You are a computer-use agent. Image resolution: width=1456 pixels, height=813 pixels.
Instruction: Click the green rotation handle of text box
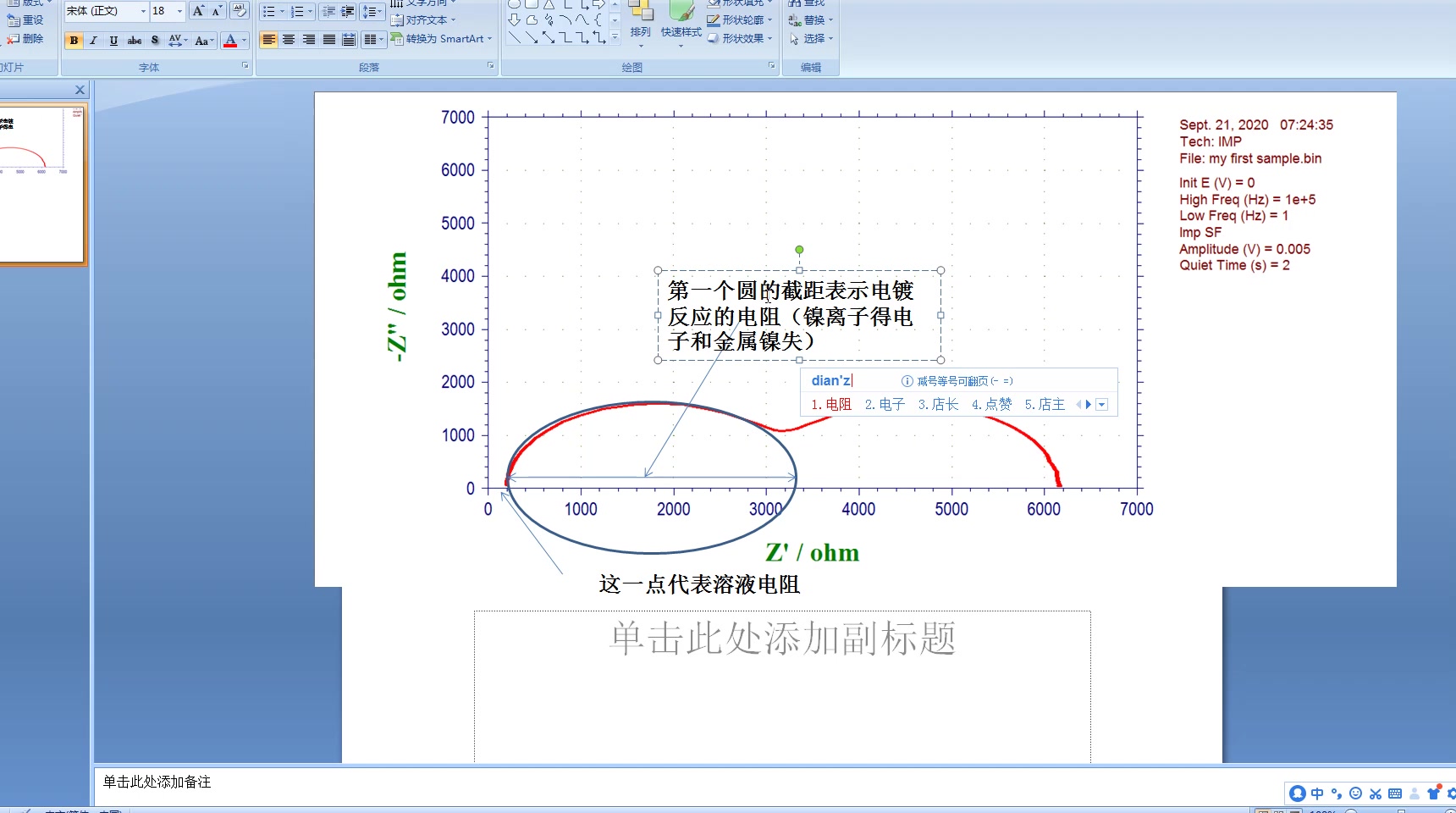pyautogui.click(x=799, y=250)
